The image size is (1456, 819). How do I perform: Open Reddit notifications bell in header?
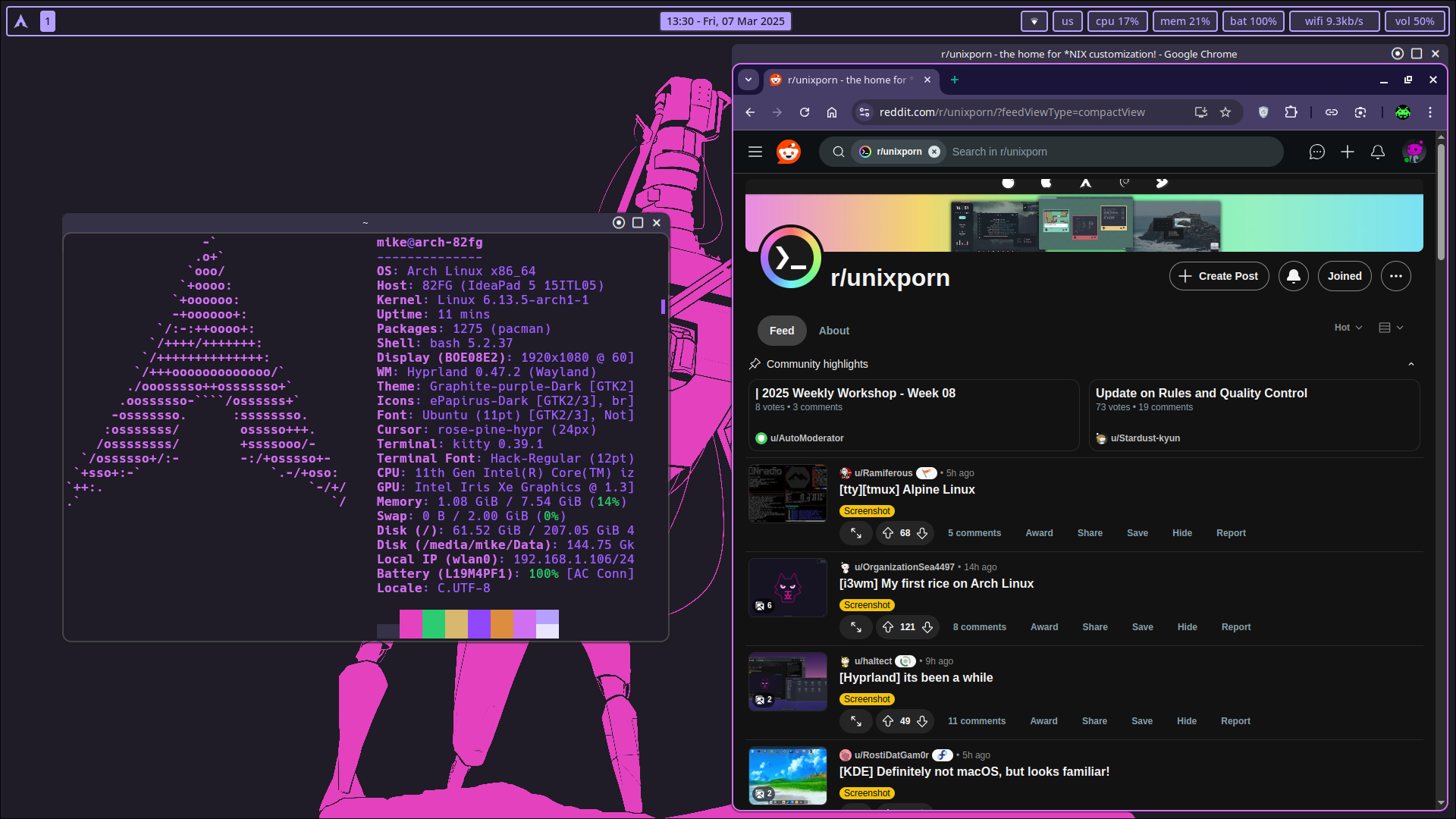[1378, 152]
